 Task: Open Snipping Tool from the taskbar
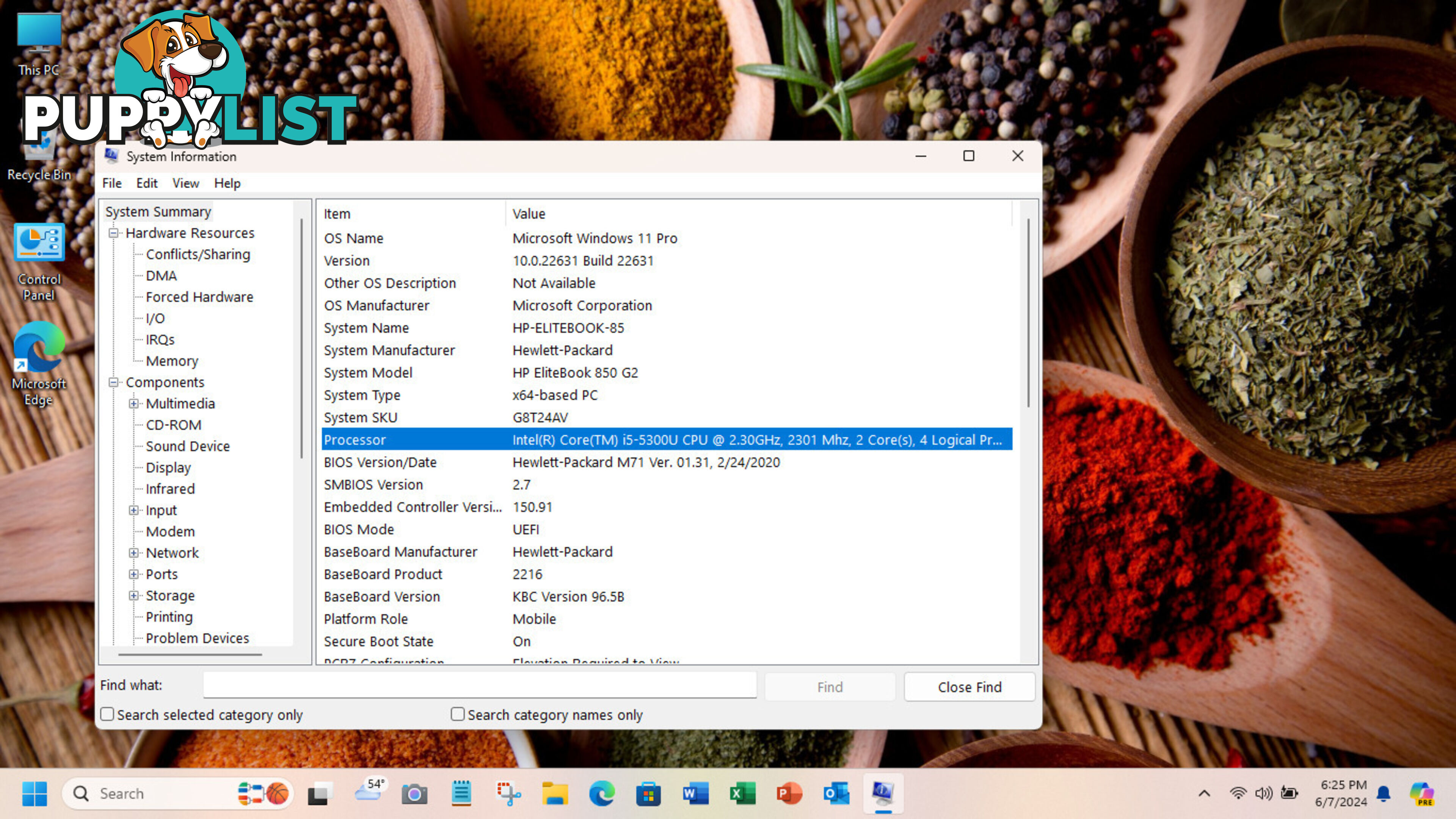(x=508, y=794)
